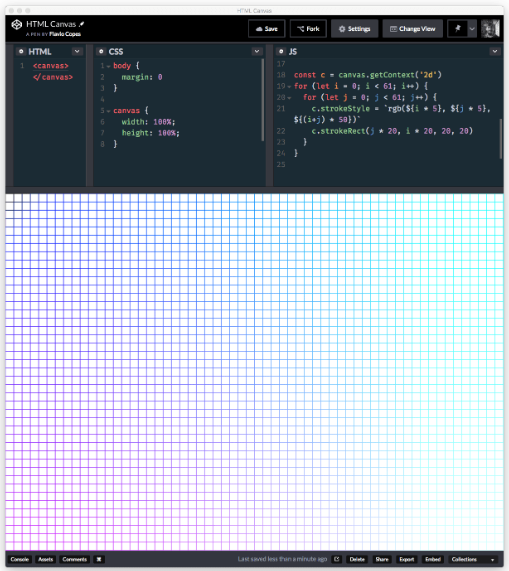Toggle the Console panel

coord(20,559)
